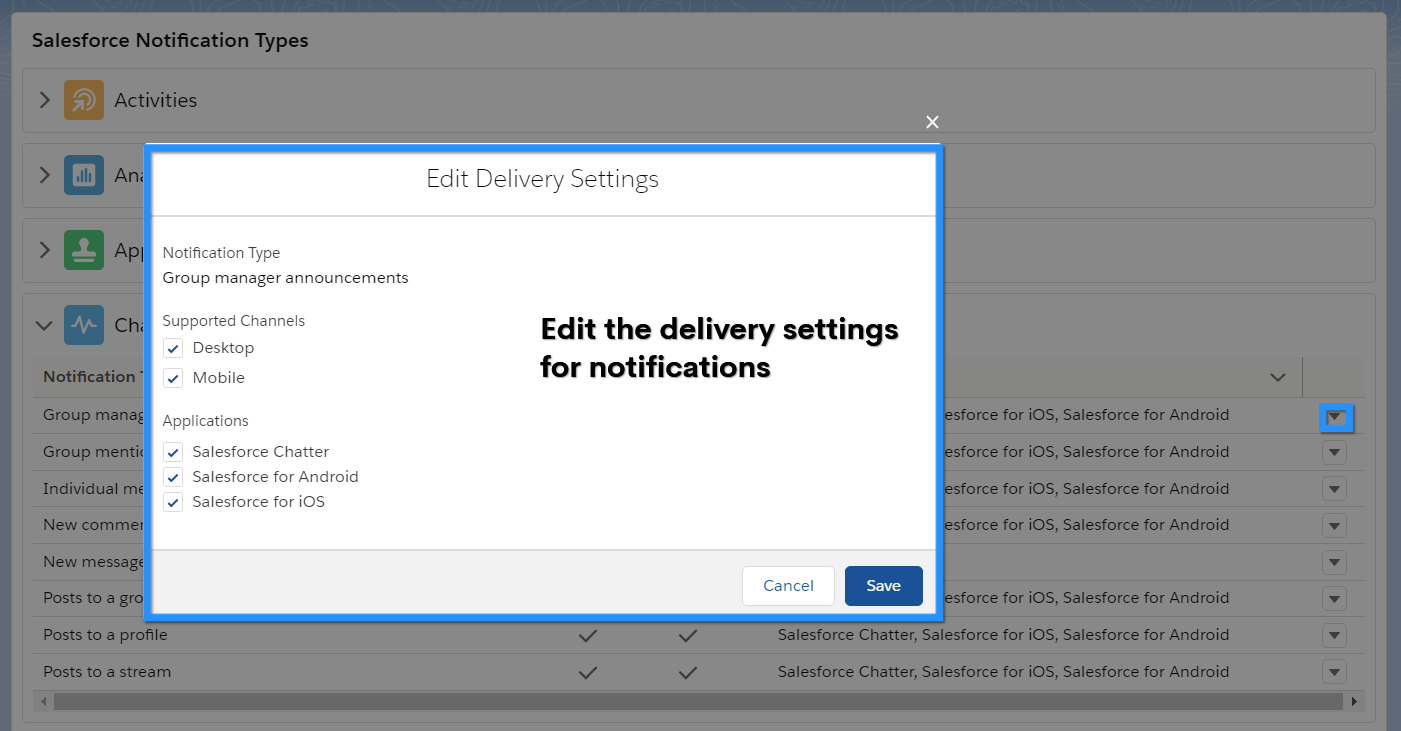This screenshot has height=731, width=1401.
Task: Click the Save button
Action: click(x=883, y=586)
